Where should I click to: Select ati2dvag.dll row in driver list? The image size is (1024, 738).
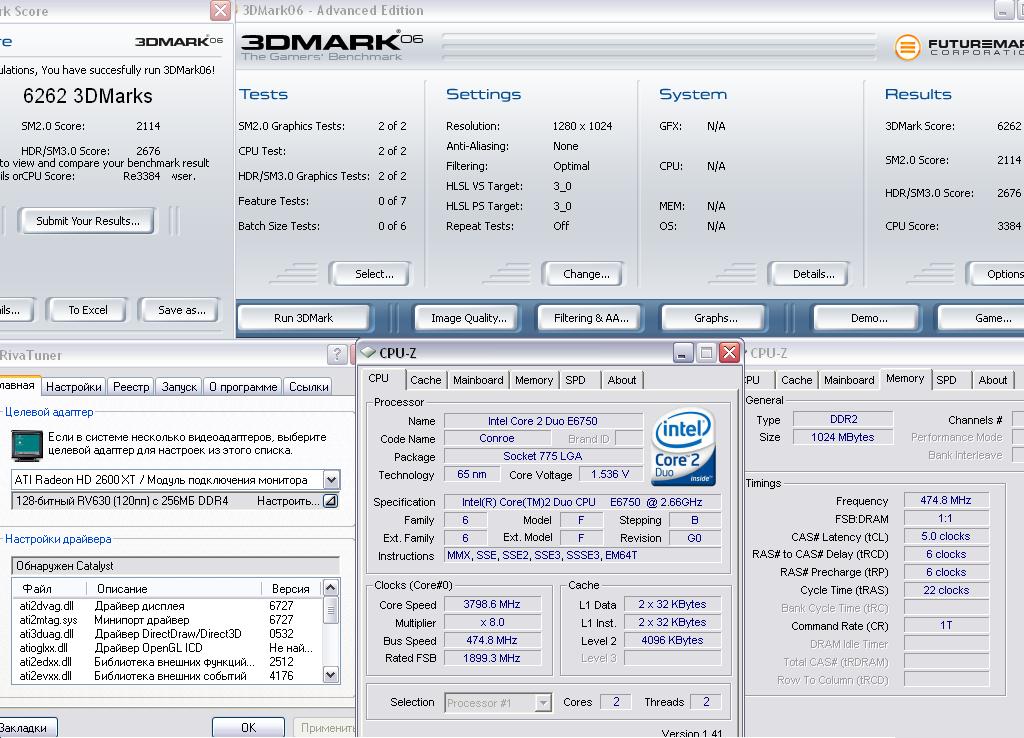[167, 606]
